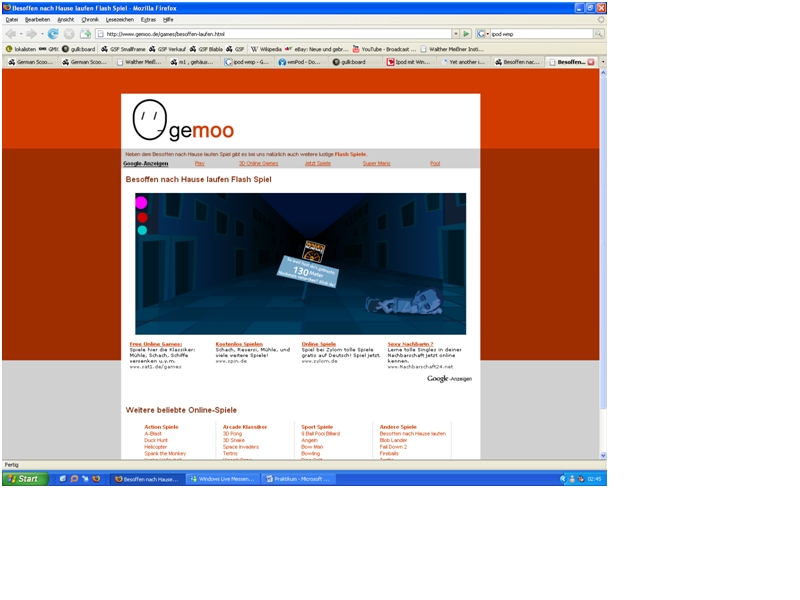The width and height of the screenshot is (800, 600).
Task: Click the cyan circle in the game
Action: click(142, 231)
